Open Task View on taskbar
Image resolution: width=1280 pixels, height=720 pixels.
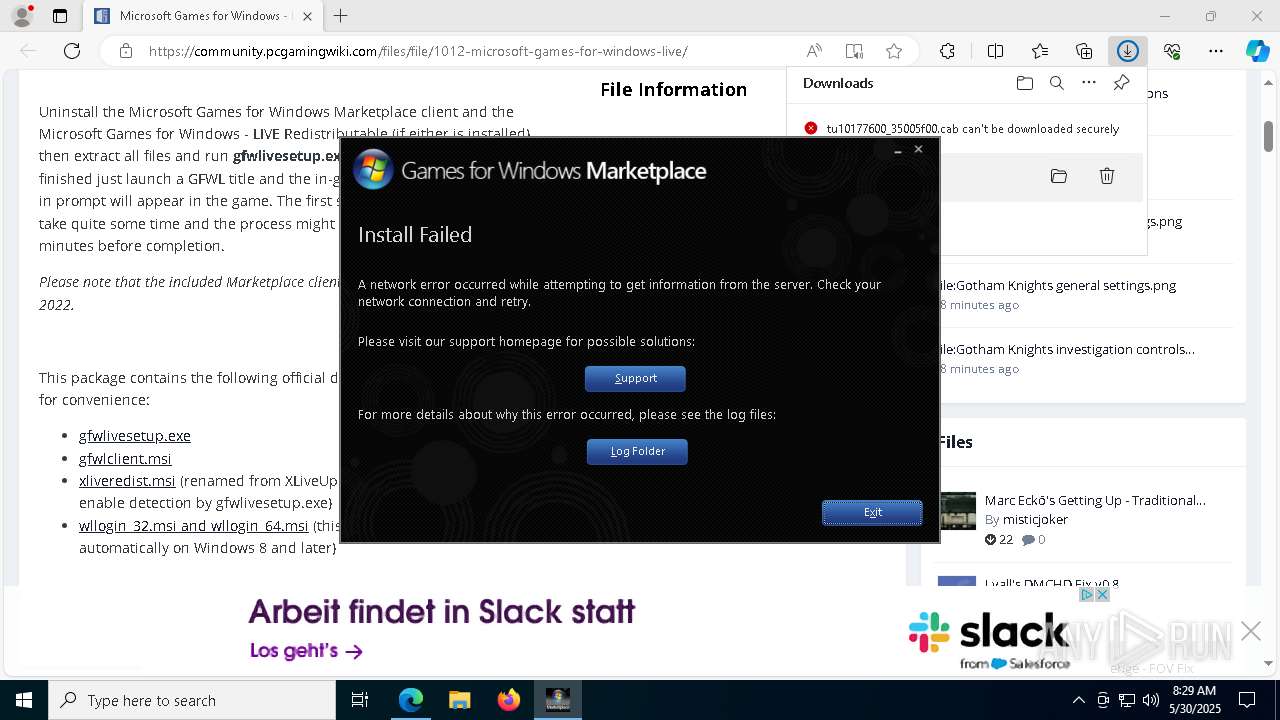click(360, 700)
